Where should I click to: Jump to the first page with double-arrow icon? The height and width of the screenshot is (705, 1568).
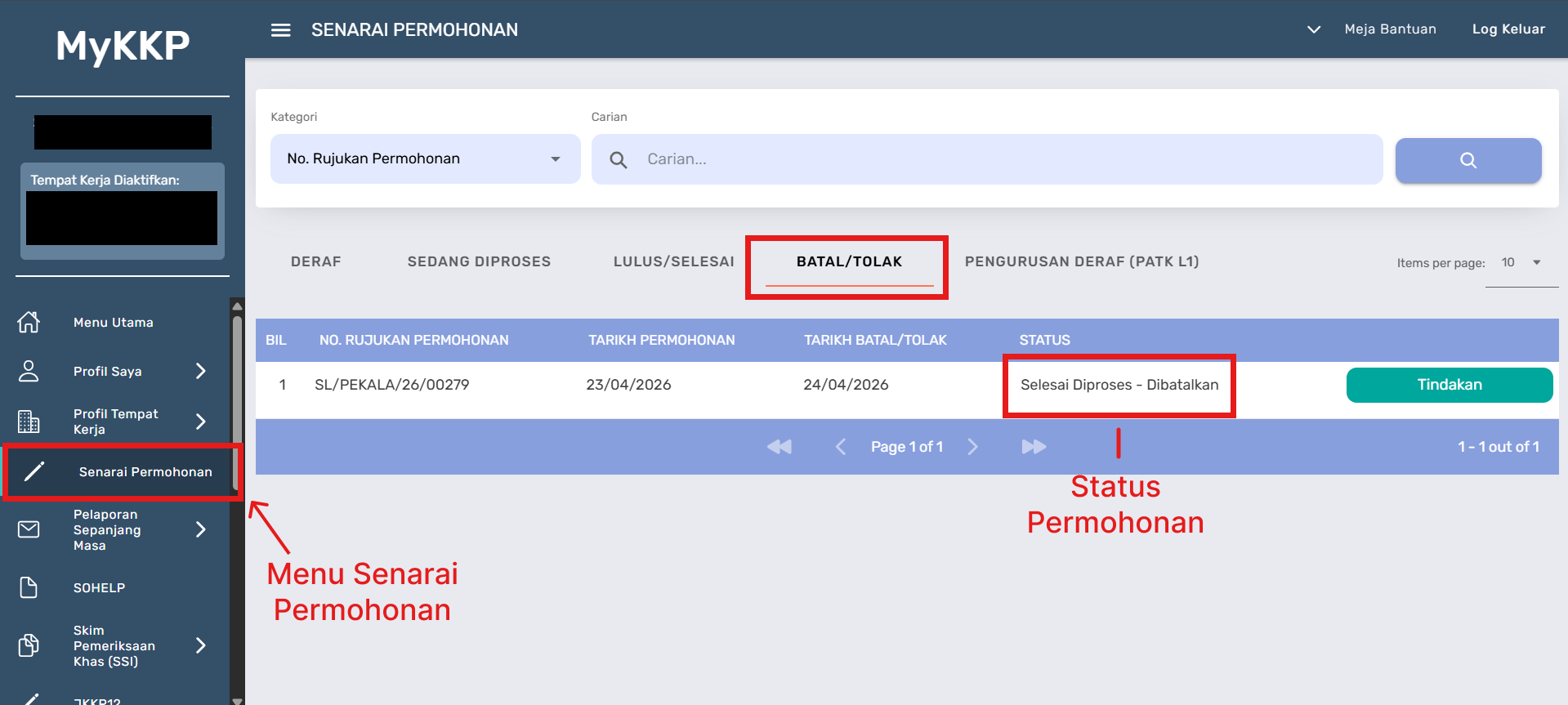[780, 447]
